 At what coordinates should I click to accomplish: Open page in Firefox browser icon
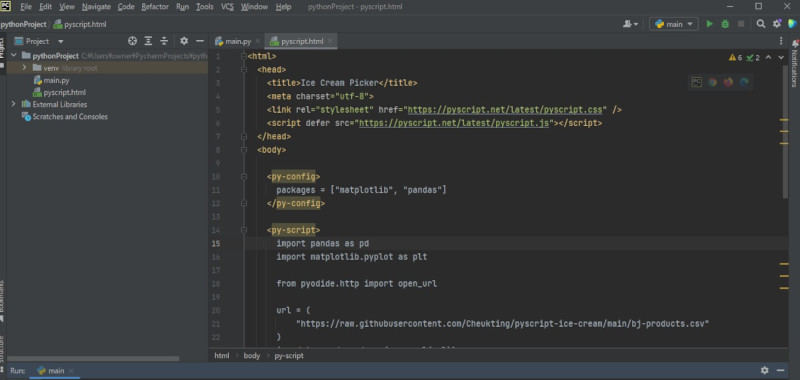tap(728, 82)
